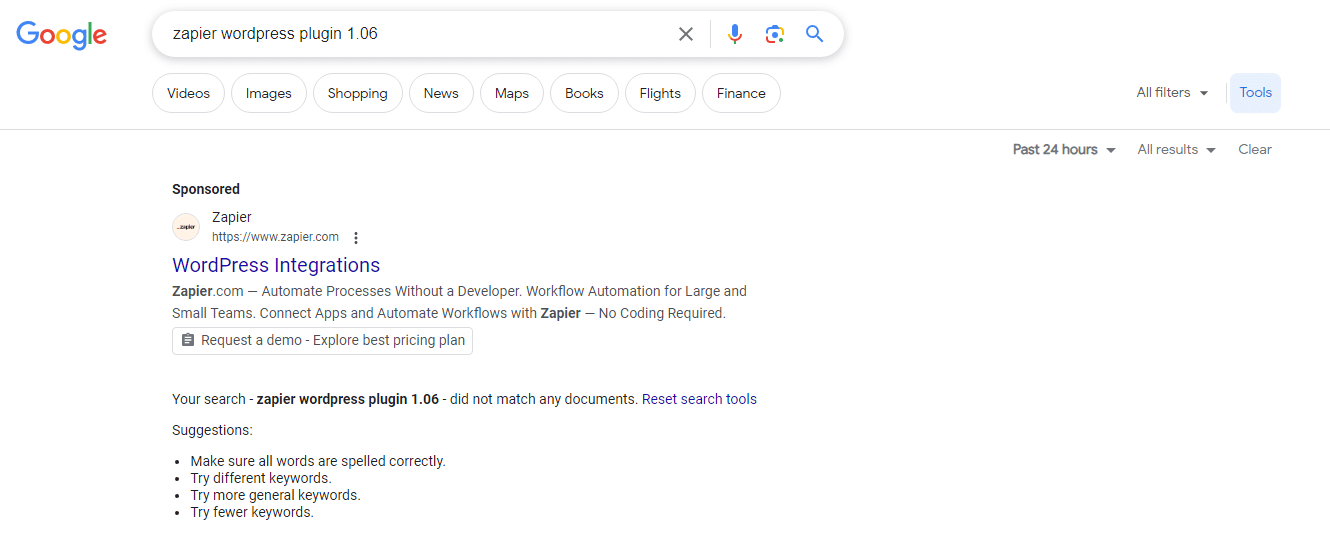Click the Zapier favicon in sponsored result

pos(186,227)
